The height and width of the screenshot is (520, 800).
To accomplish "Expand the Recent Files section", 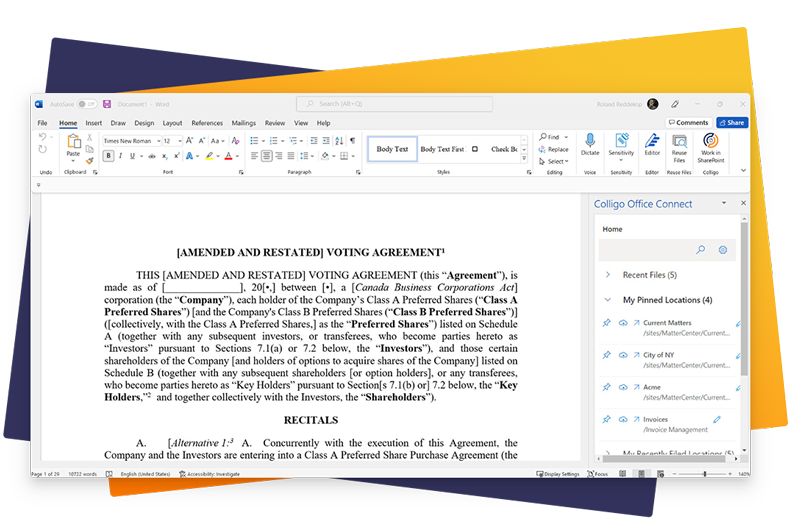I will point(607,274).
